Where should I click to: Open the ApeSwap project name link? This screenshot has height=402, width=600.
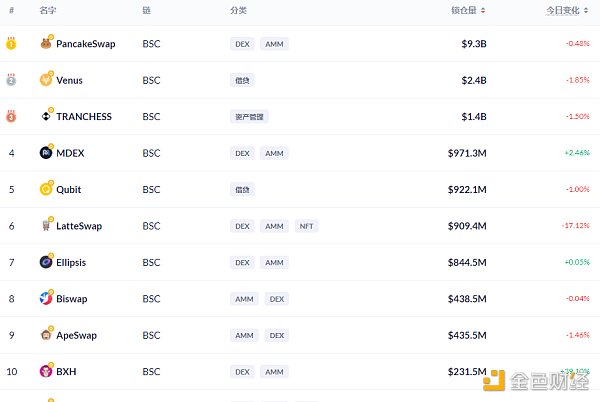click(78, 335)
